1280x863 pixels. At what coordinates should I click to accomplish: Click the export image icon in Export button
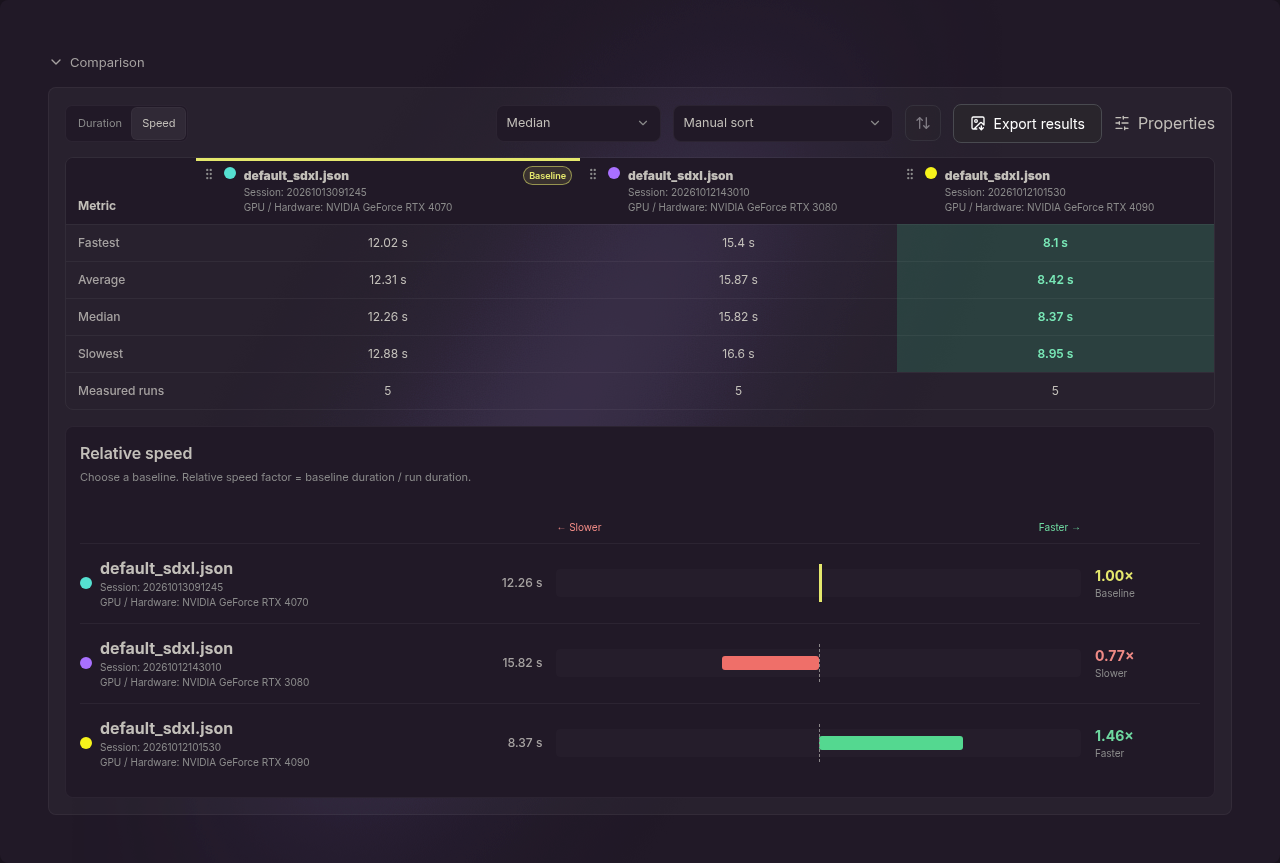click(978, 123)
